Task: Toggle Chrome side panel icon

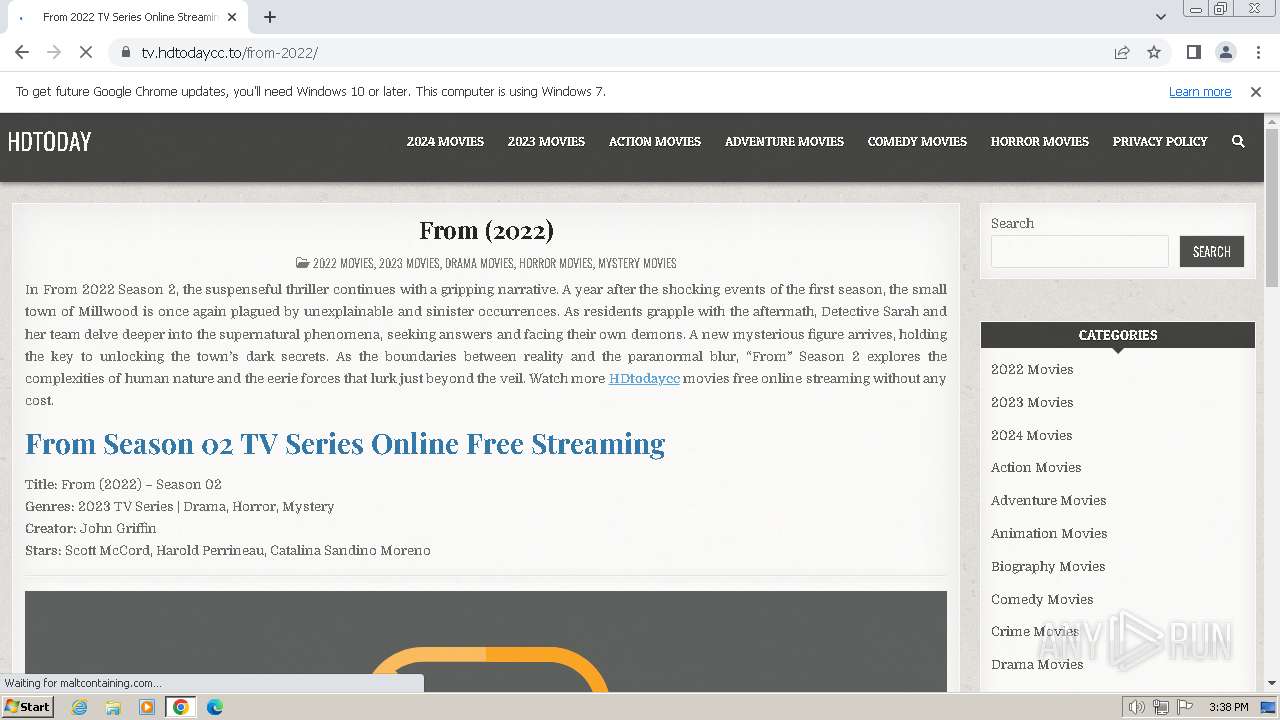Action: click(1193, 52)
